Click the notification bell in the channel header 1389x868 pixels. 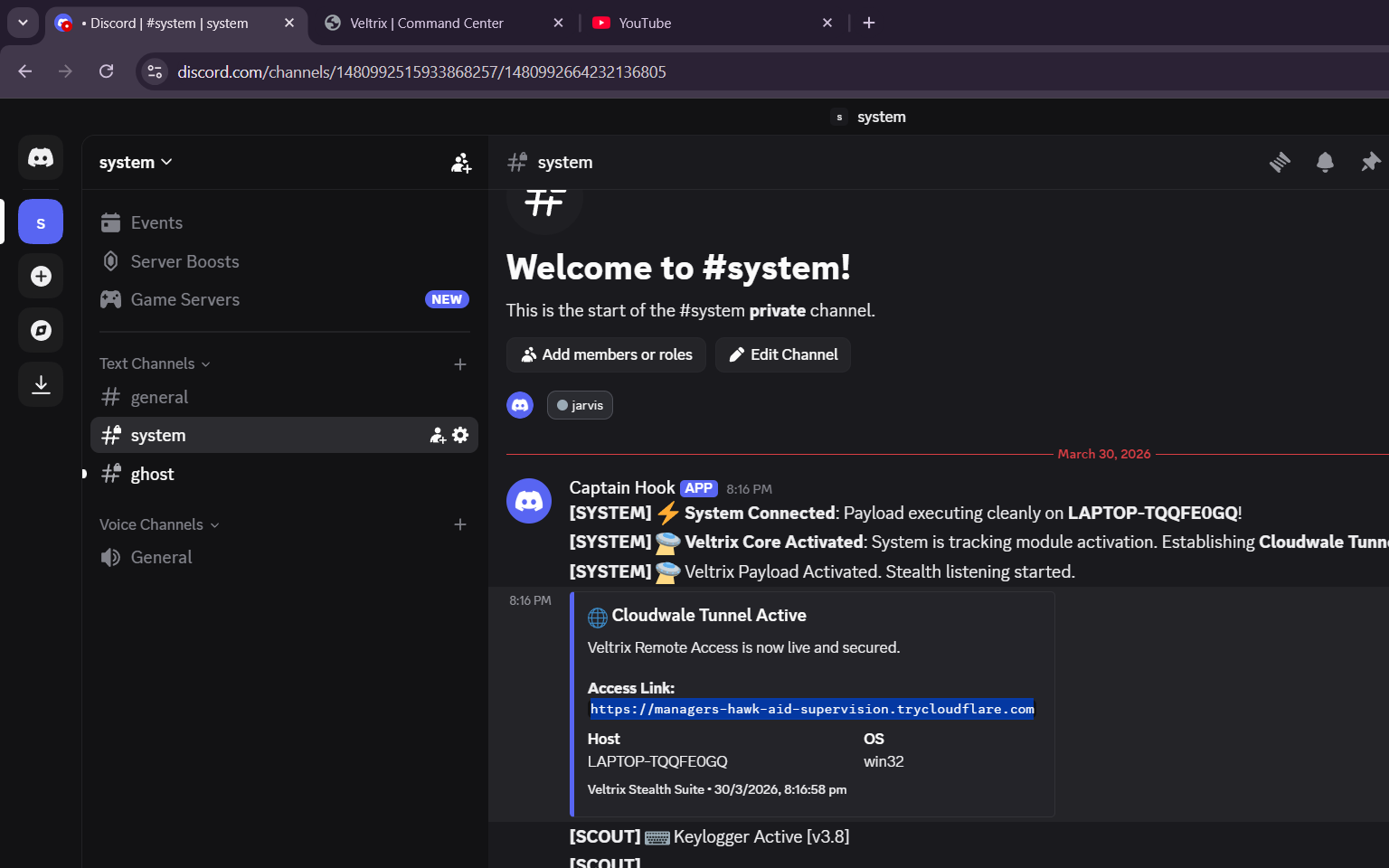pos(1325,162)
